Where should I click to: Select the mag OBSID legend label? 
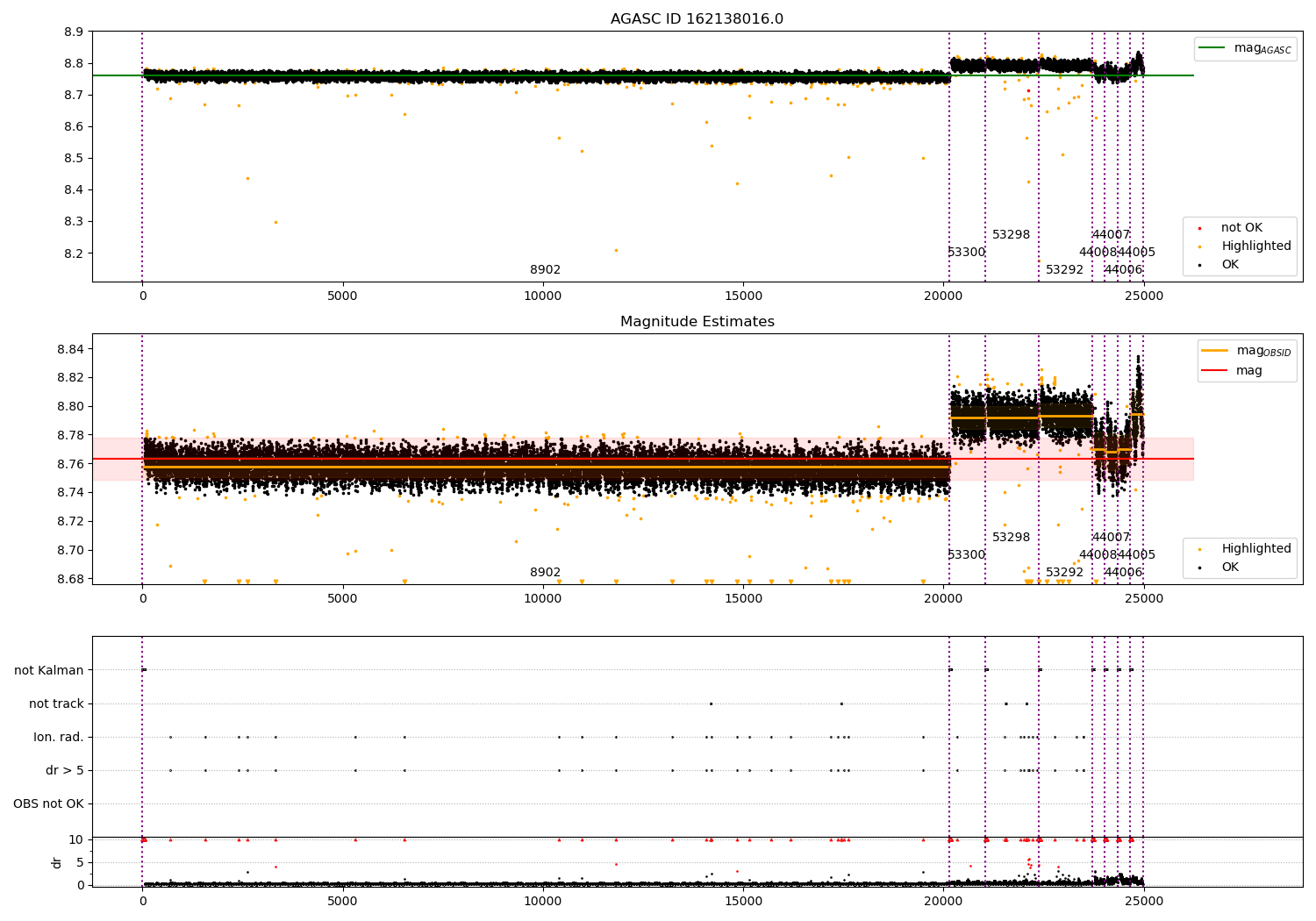(x=1263, y=351)
